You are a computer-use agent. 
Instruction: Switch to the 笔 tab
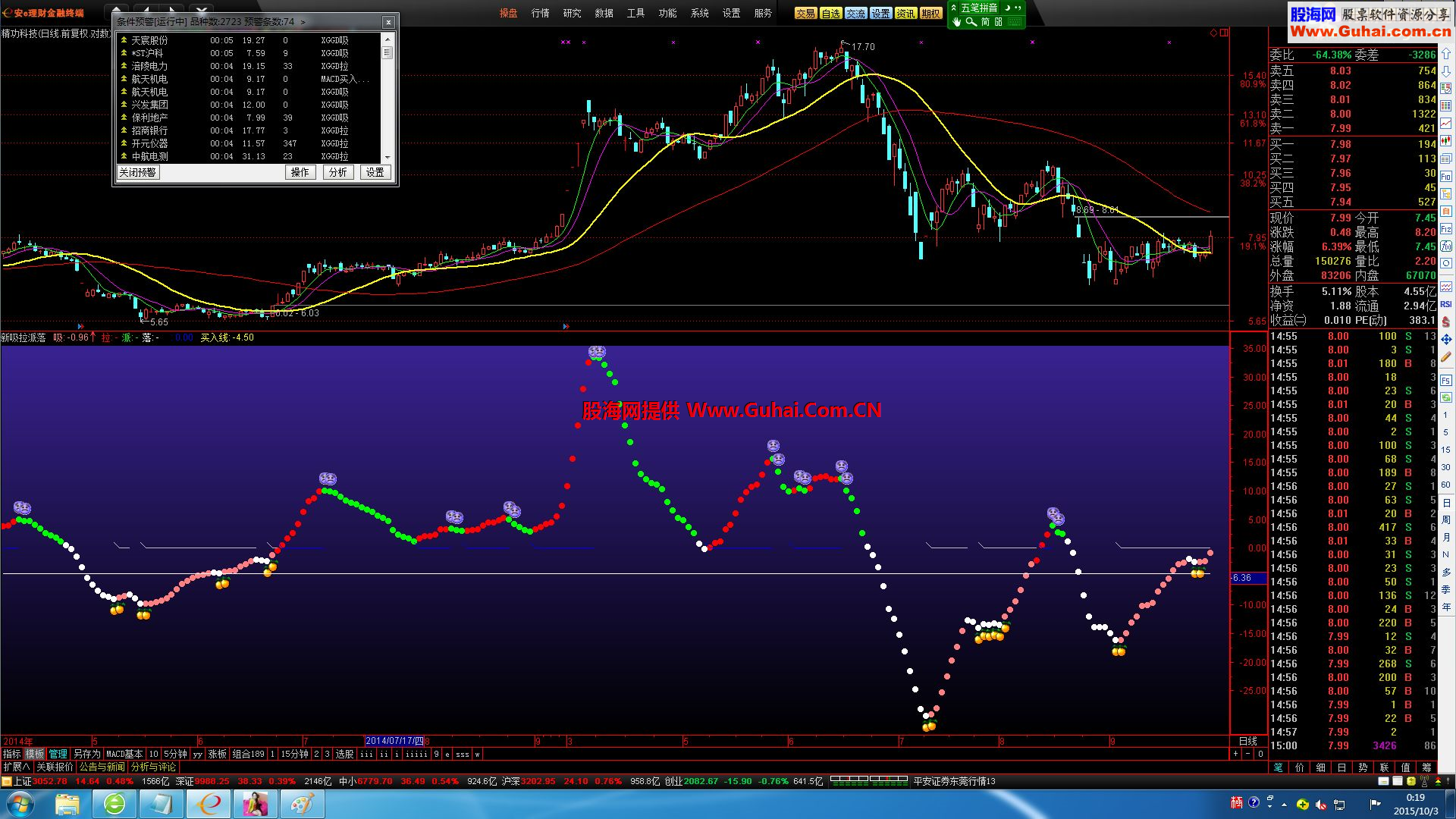(1279, 767)
